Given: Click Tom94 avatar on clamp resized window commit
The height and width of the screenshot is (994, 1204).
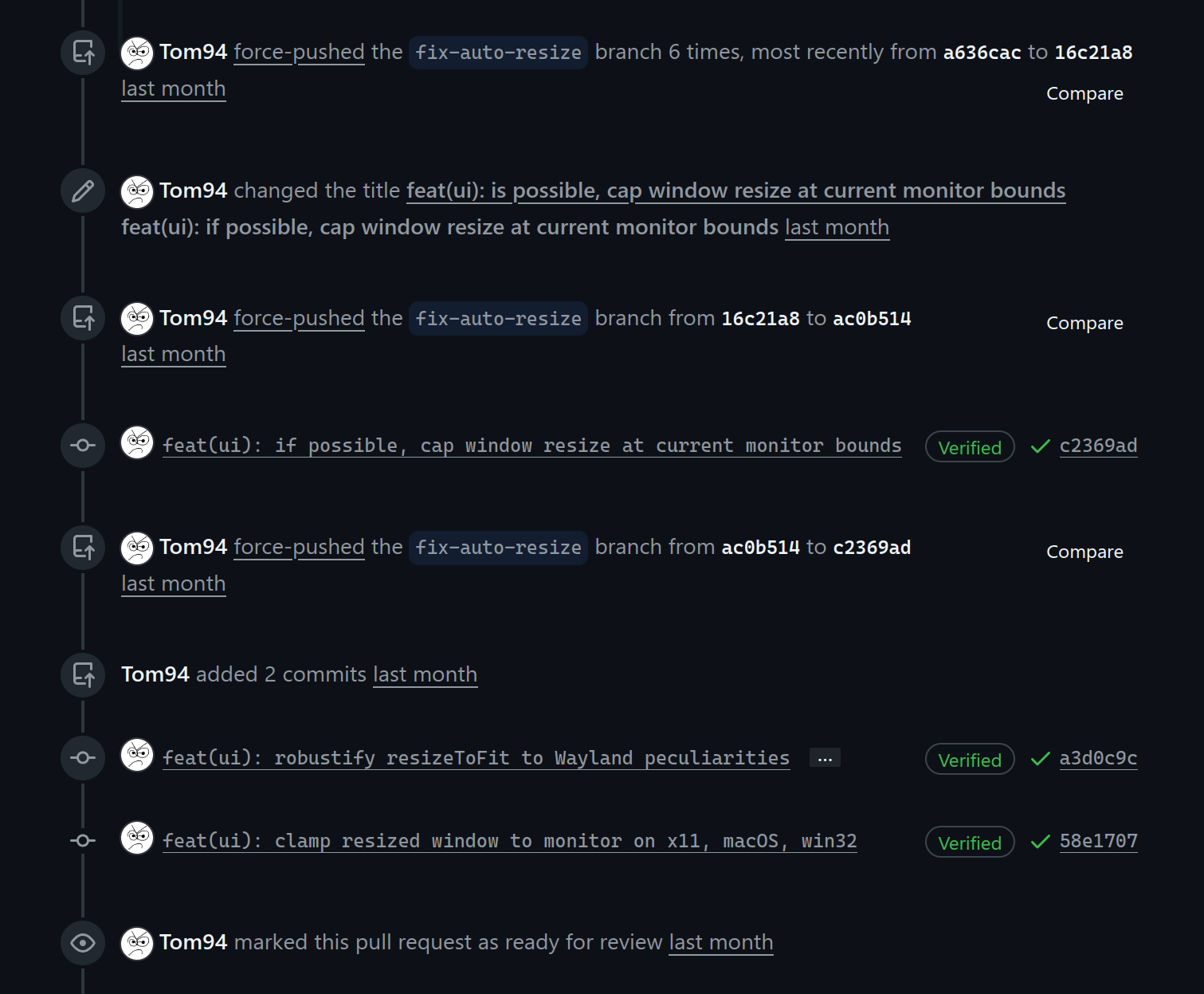Looking at the screenshot, I should [x=137, y=839].
